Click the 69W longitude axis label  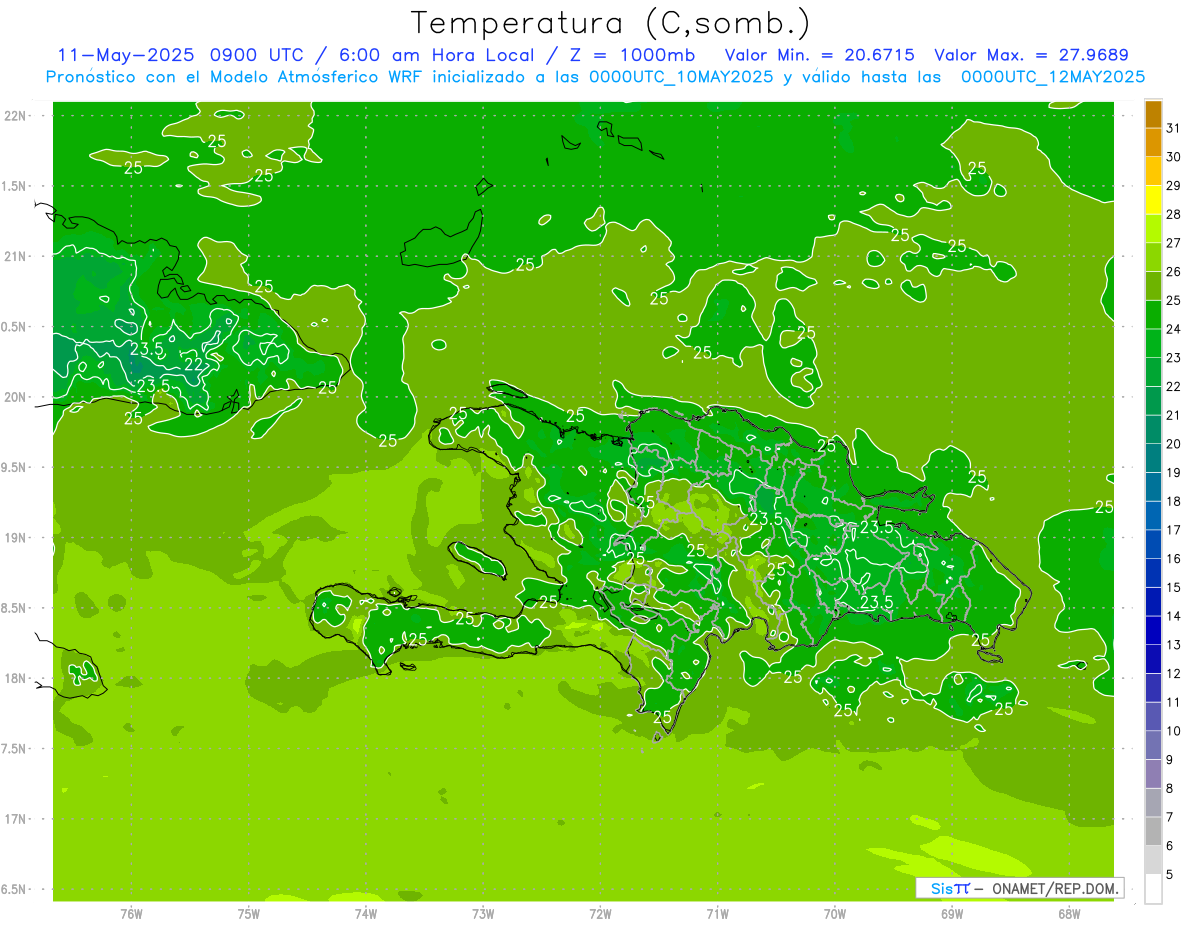click(952, 914)
